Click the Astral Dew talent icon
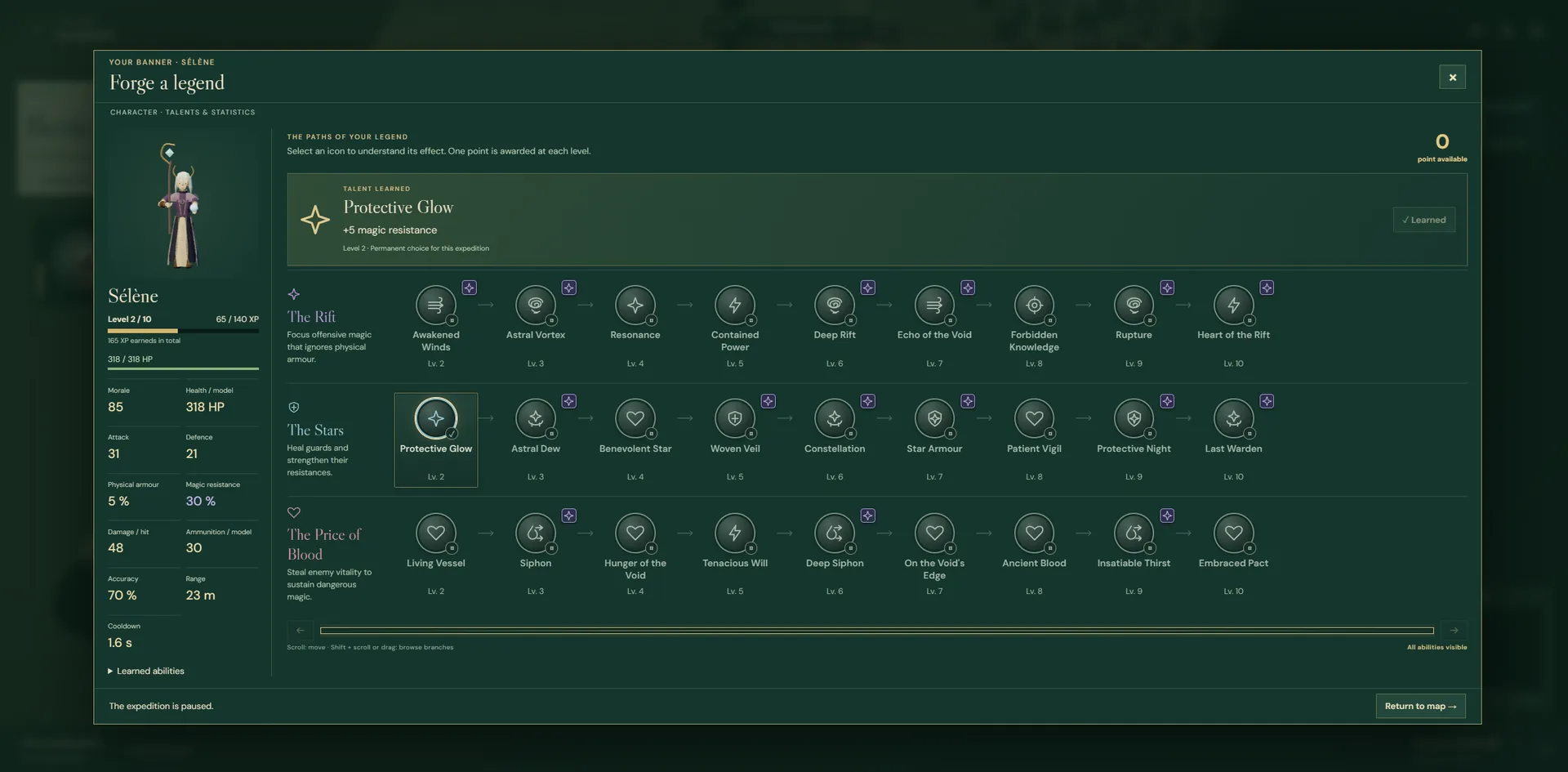 [x=535, y=419]
